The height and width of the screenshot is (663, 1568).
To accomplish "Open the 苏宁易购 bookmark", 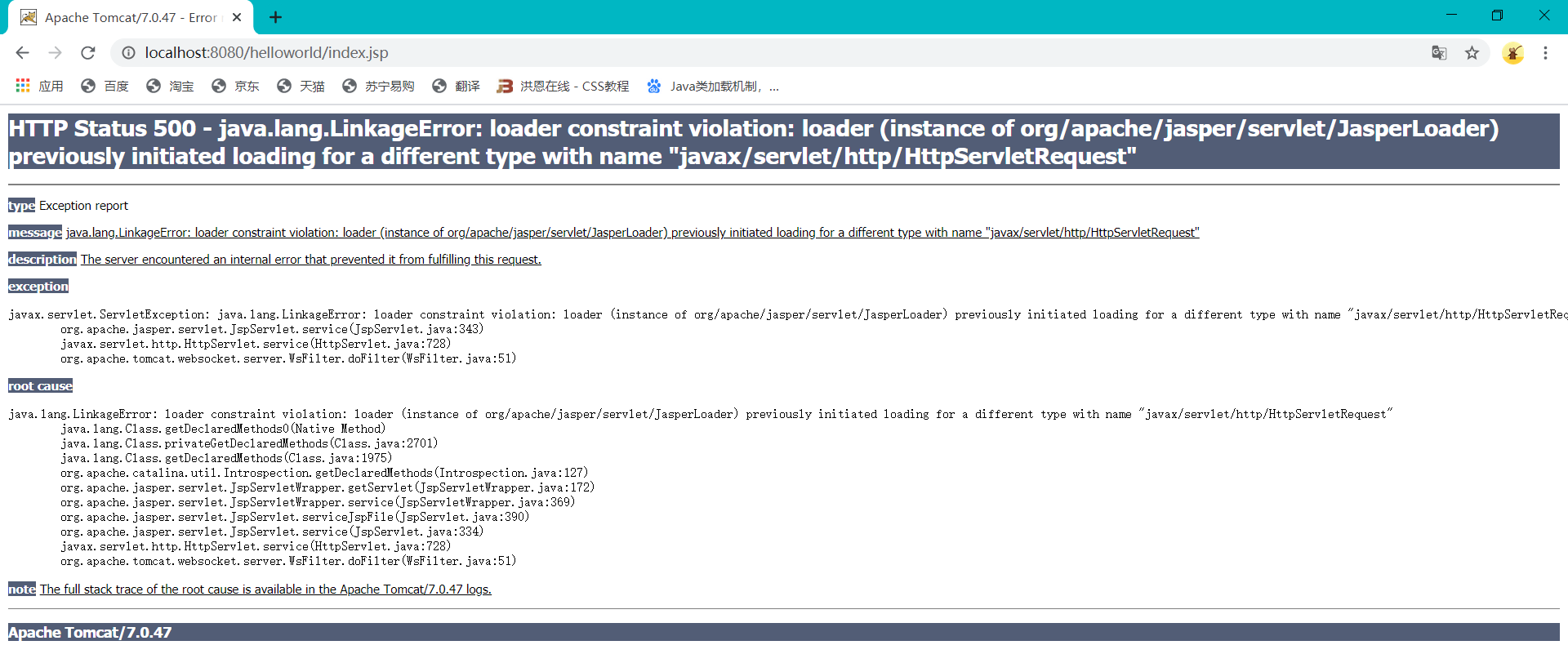I will (x=378, y=86).
